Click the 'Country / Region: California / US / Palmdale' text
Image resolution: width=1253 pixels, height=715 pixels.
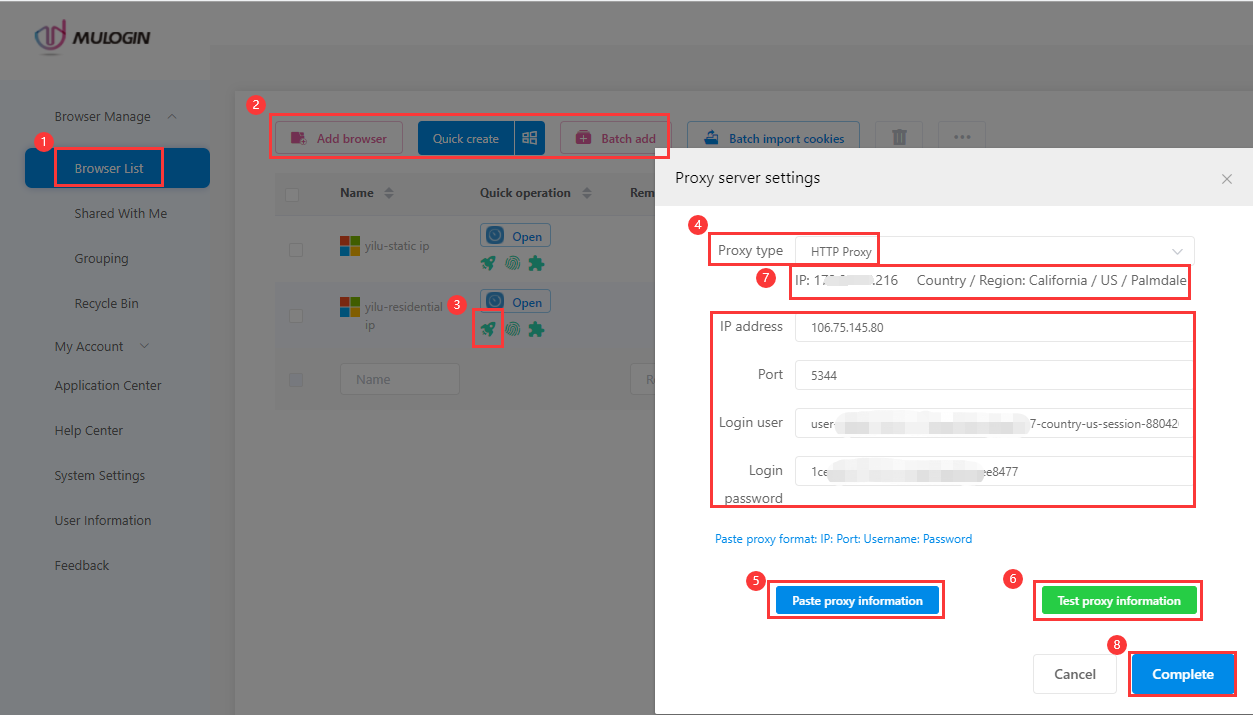(x=1051, y=280)
